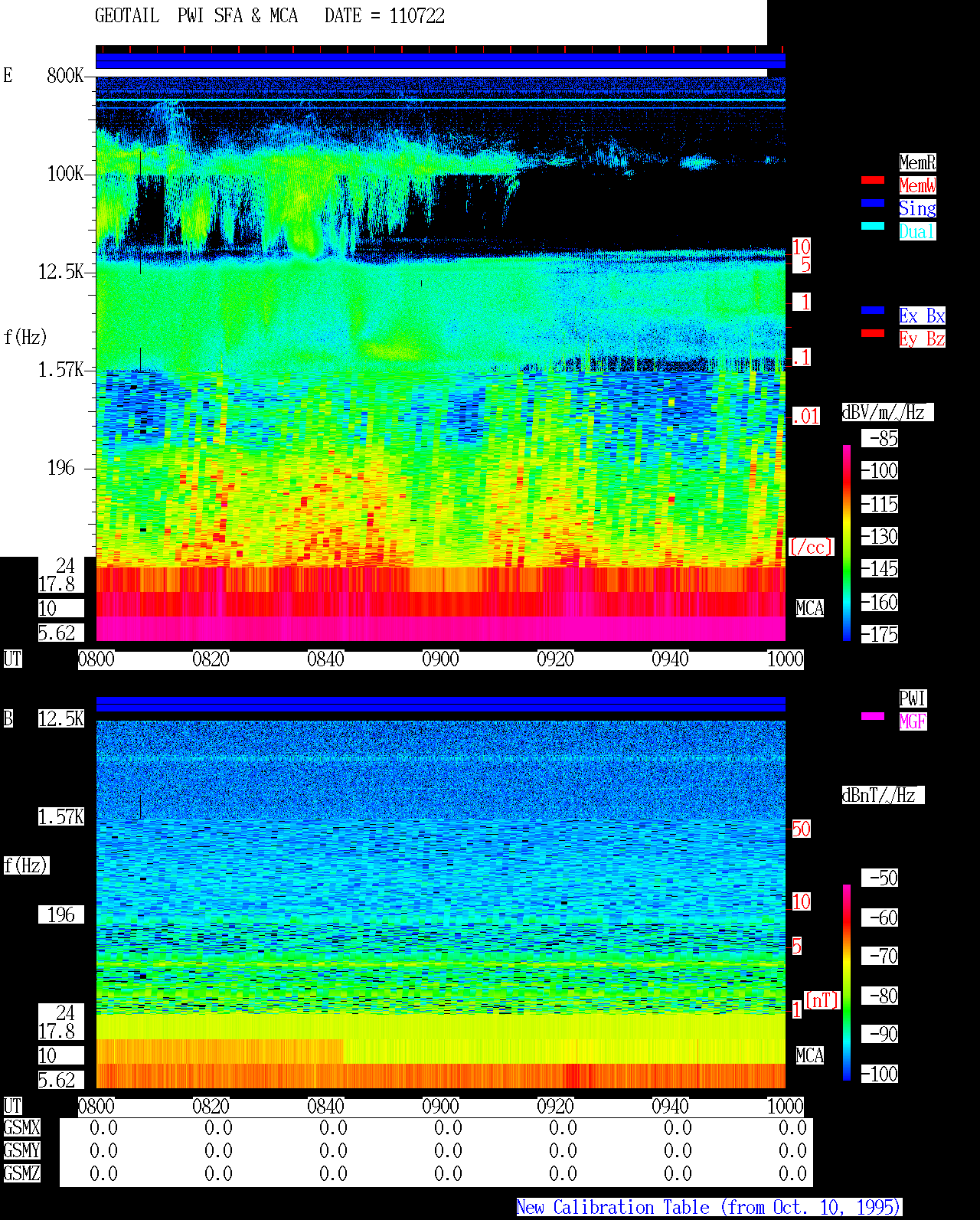Click 1.57K label on the E panel
The image size is (980, 1220).
[60, 370]
